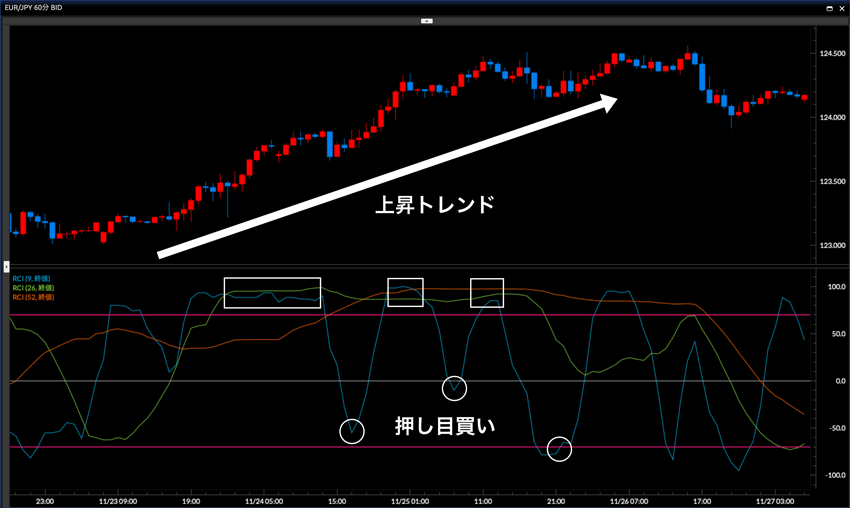
Task: Click the 11/25 01:00 time axis label
Action: click(409, 500)
